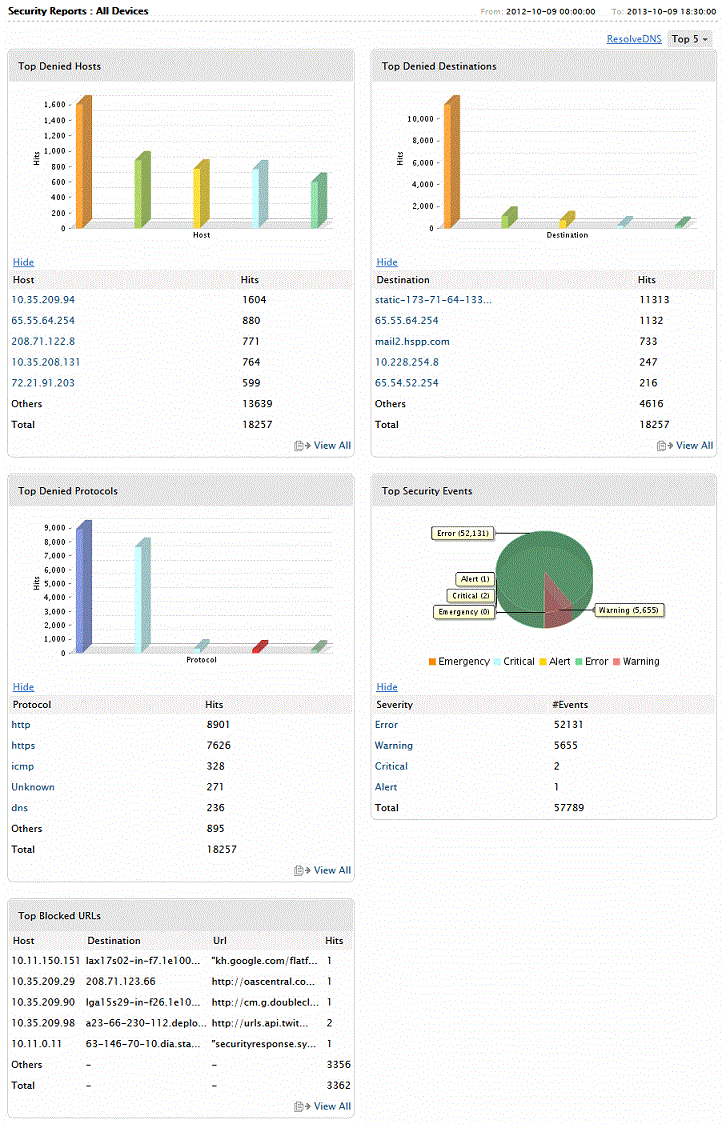Viewport: 726px width, 1124px height.
Task: Click blocked URL row host 10.11.150.151
Action: point(46,961)
